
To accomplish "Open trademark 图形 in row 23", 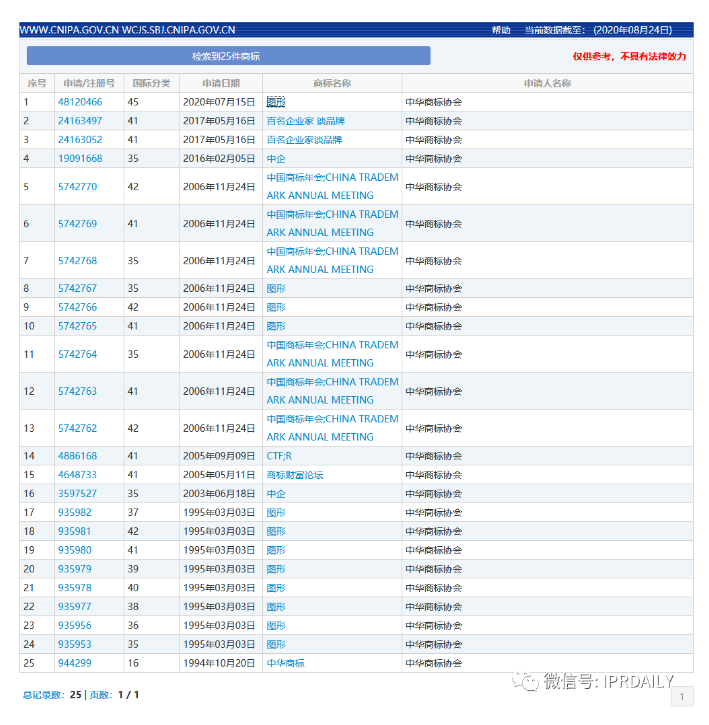I will point(276,626).
